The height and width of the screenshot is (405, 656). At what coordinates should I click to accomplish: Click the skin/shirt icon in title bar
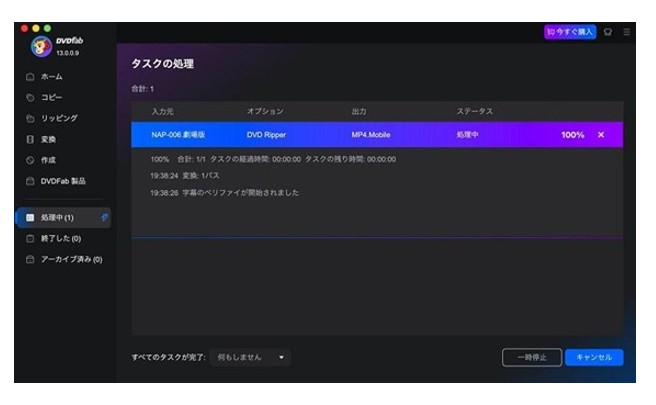click(x=608, y=32)
